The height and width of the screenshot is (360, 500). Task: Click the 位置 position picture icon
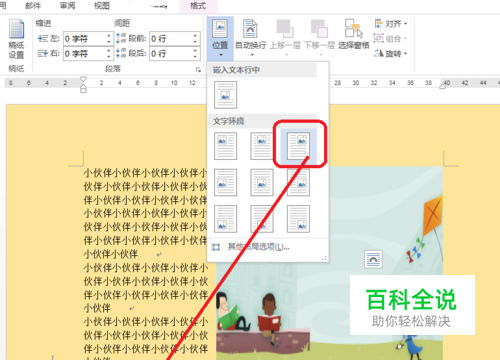[x=220, y=29]
